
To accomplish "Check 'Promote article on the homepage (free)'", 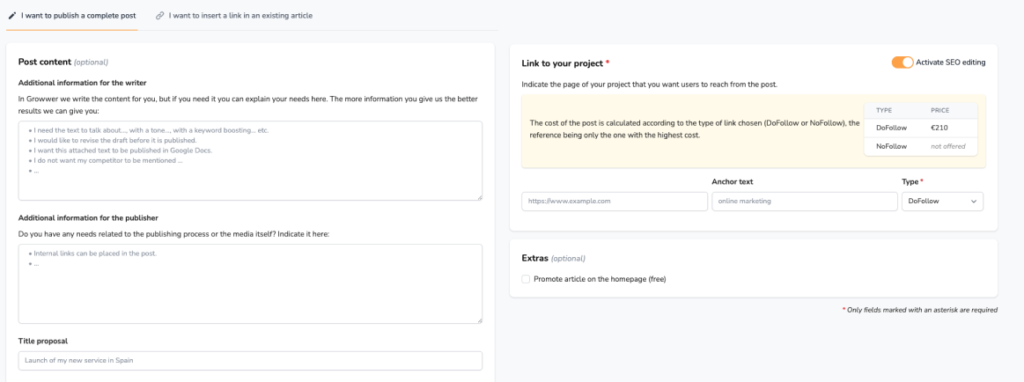I will (526, 279).
